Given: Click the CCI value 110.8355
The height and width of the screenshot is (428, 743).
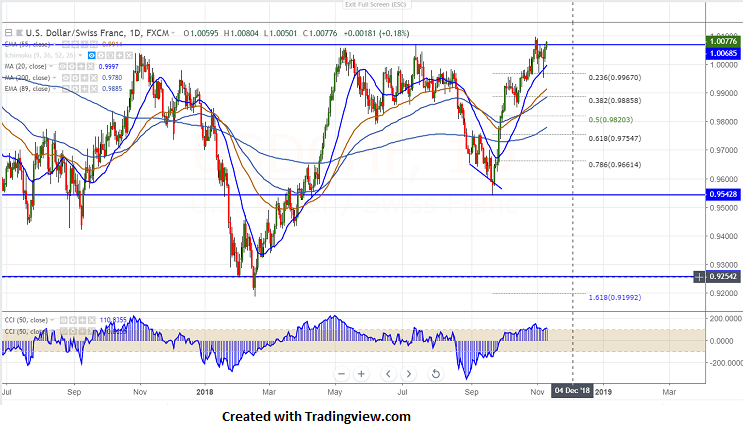Looking at the screenshot, I should click(113, 320).
